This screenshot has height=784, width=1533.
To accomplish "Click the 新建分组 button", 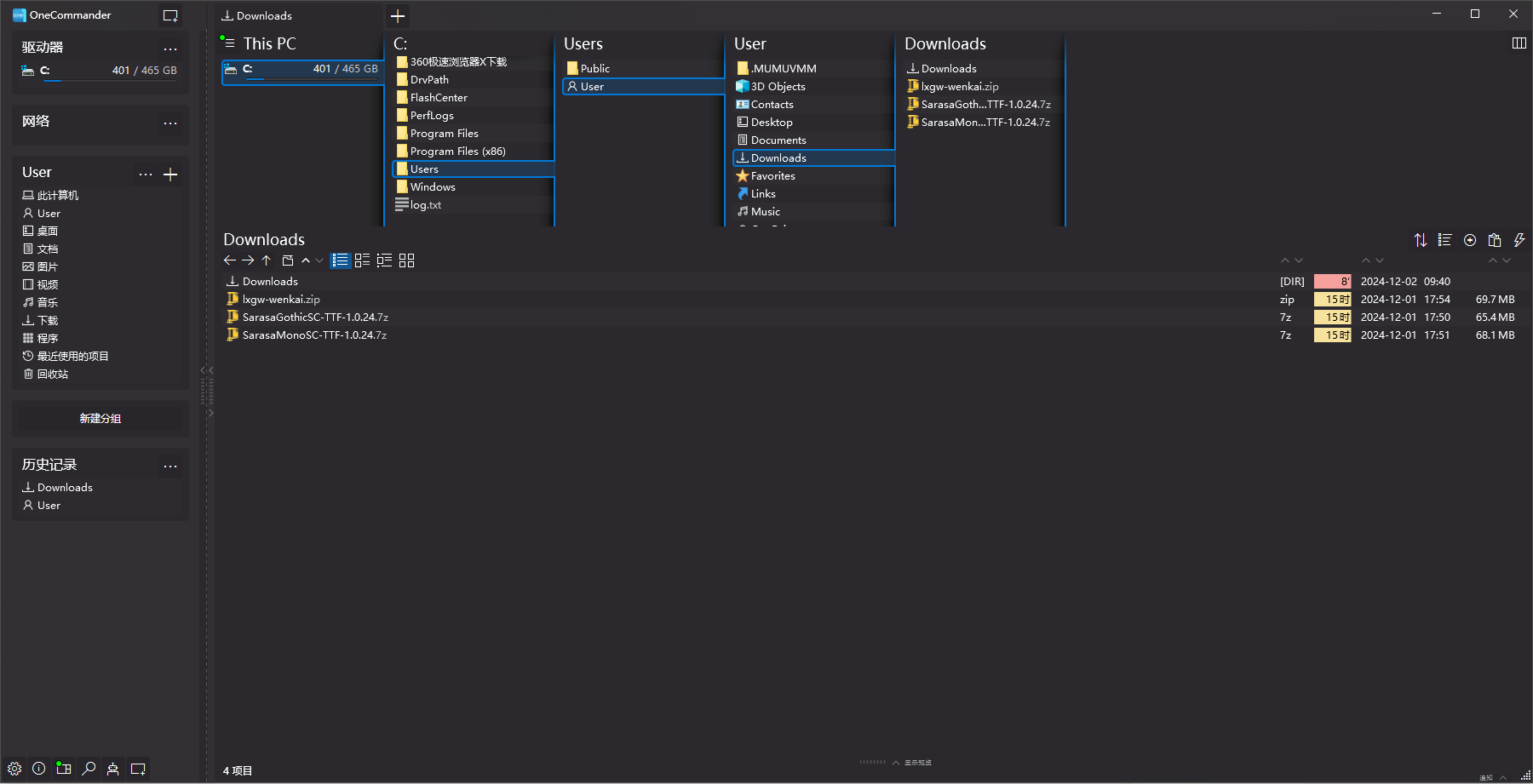I will (x=100, y=419).
